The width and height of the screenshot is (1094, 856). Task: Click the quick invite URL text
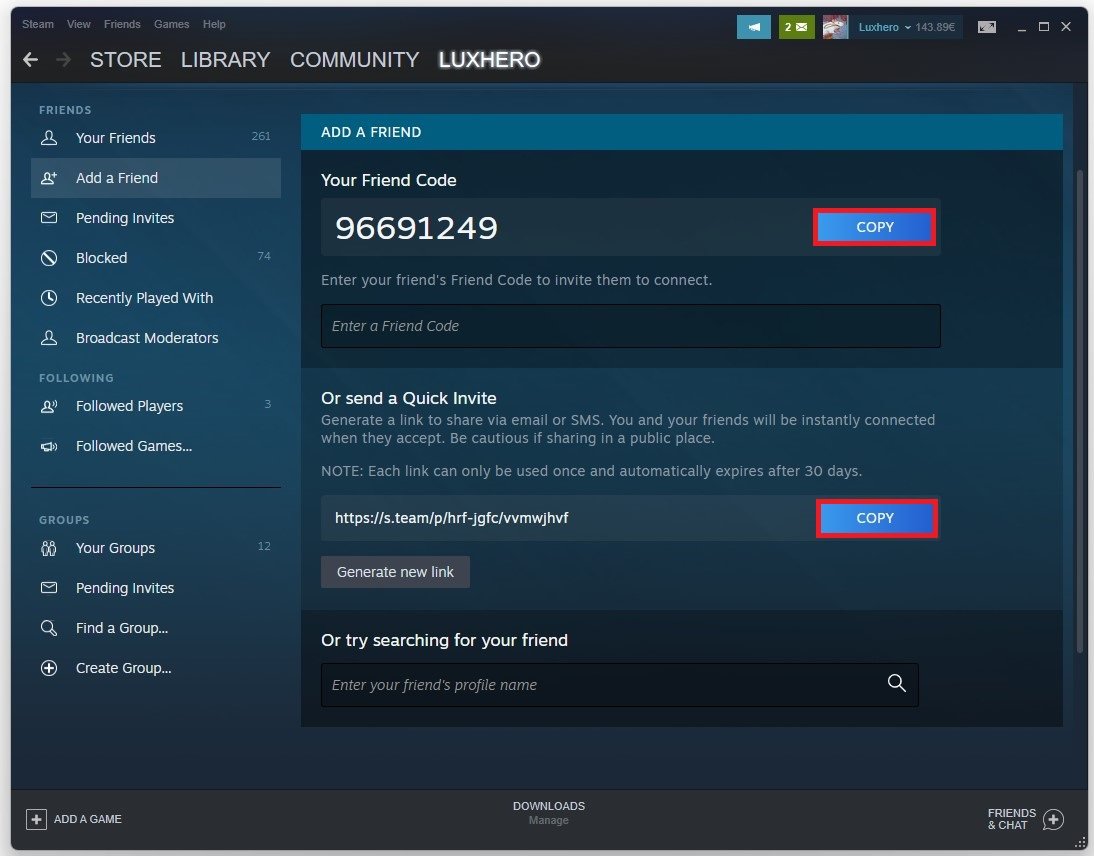(451, 518)
